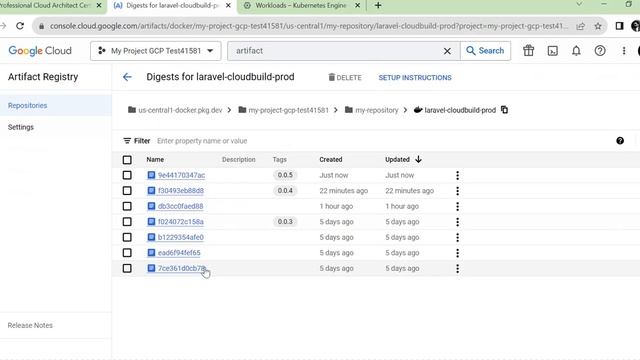Viewport: 640px width, 360px height.
Task: Go to my-project-gcp-test41581 breadcrumb
Action: [x=289, y=110]
